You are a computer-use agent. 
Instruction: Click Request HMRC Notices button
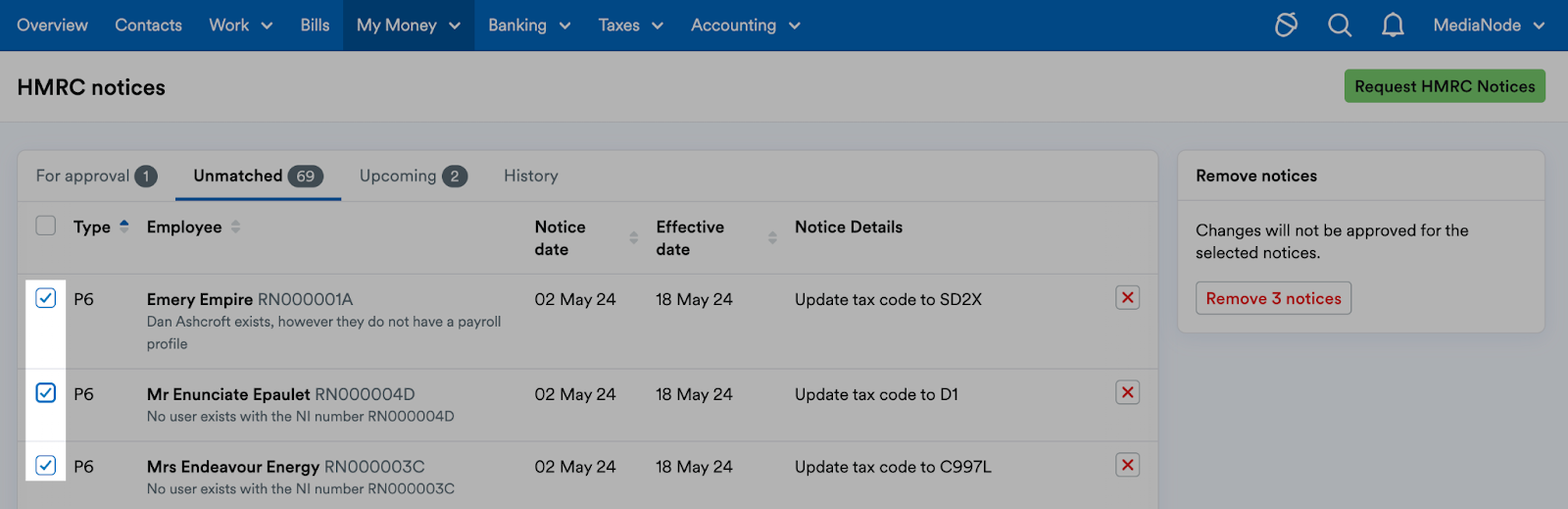[x=1445, y=86]
